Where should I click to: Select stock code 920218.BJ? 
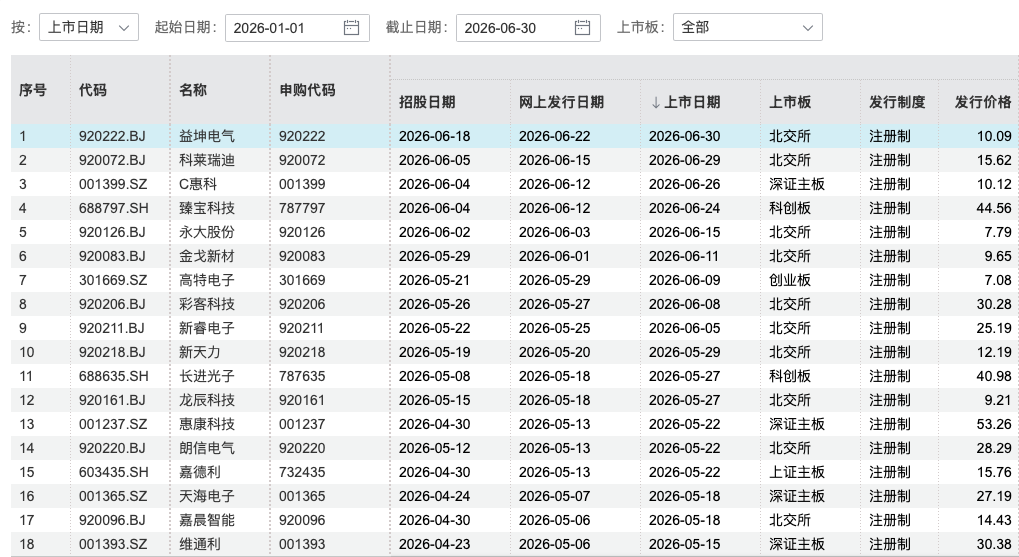[112, 353]
